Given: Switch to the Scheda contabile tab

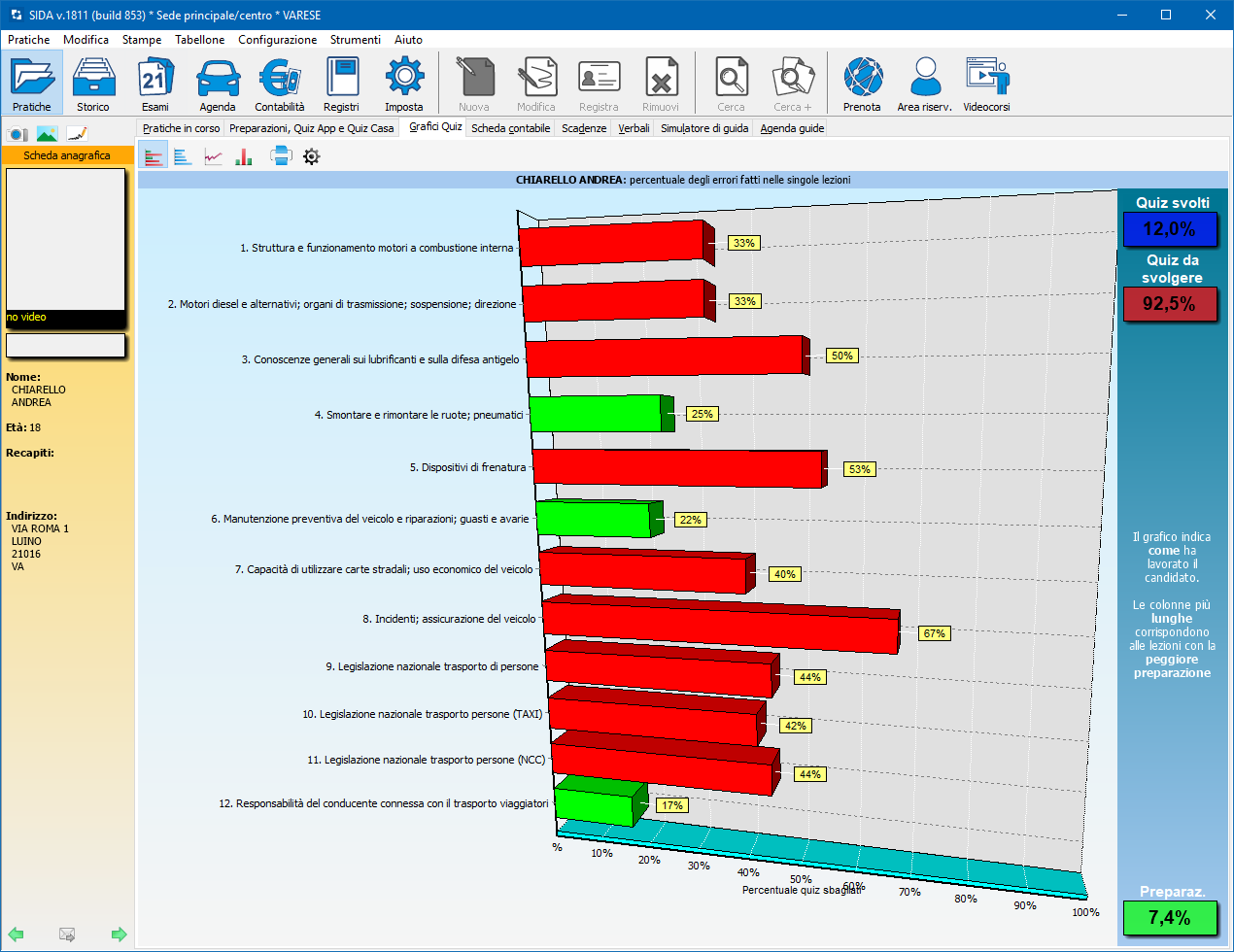Looking at the screenshot, I should [510, 128].
